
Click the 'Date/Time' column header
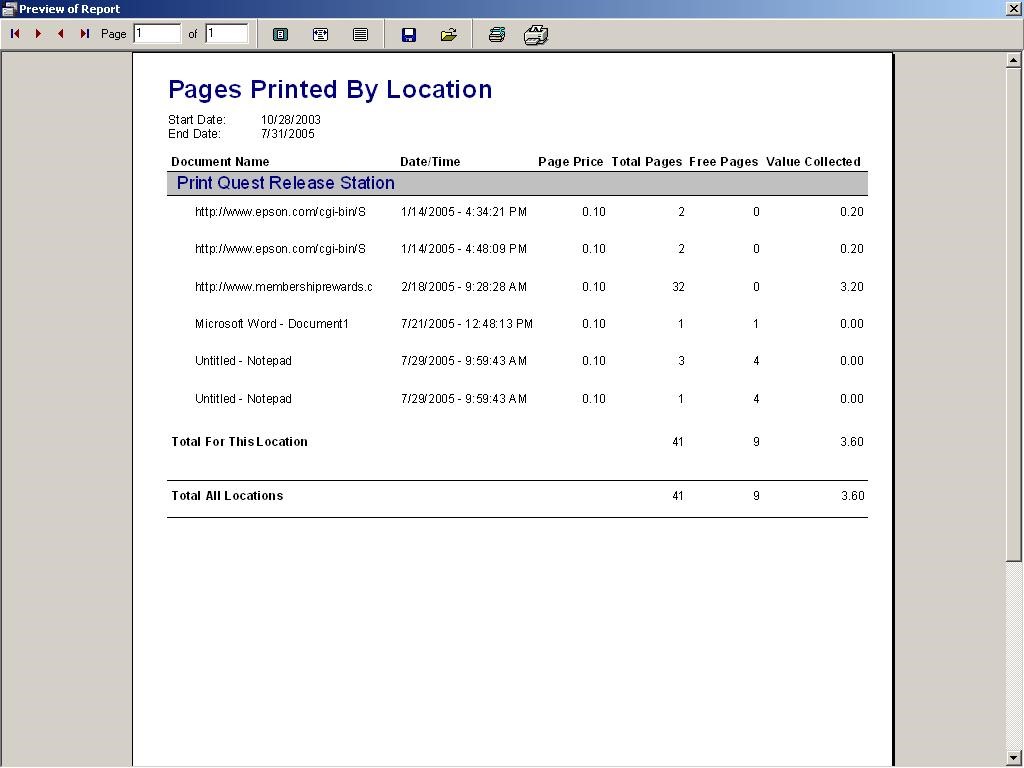(430, 162)
